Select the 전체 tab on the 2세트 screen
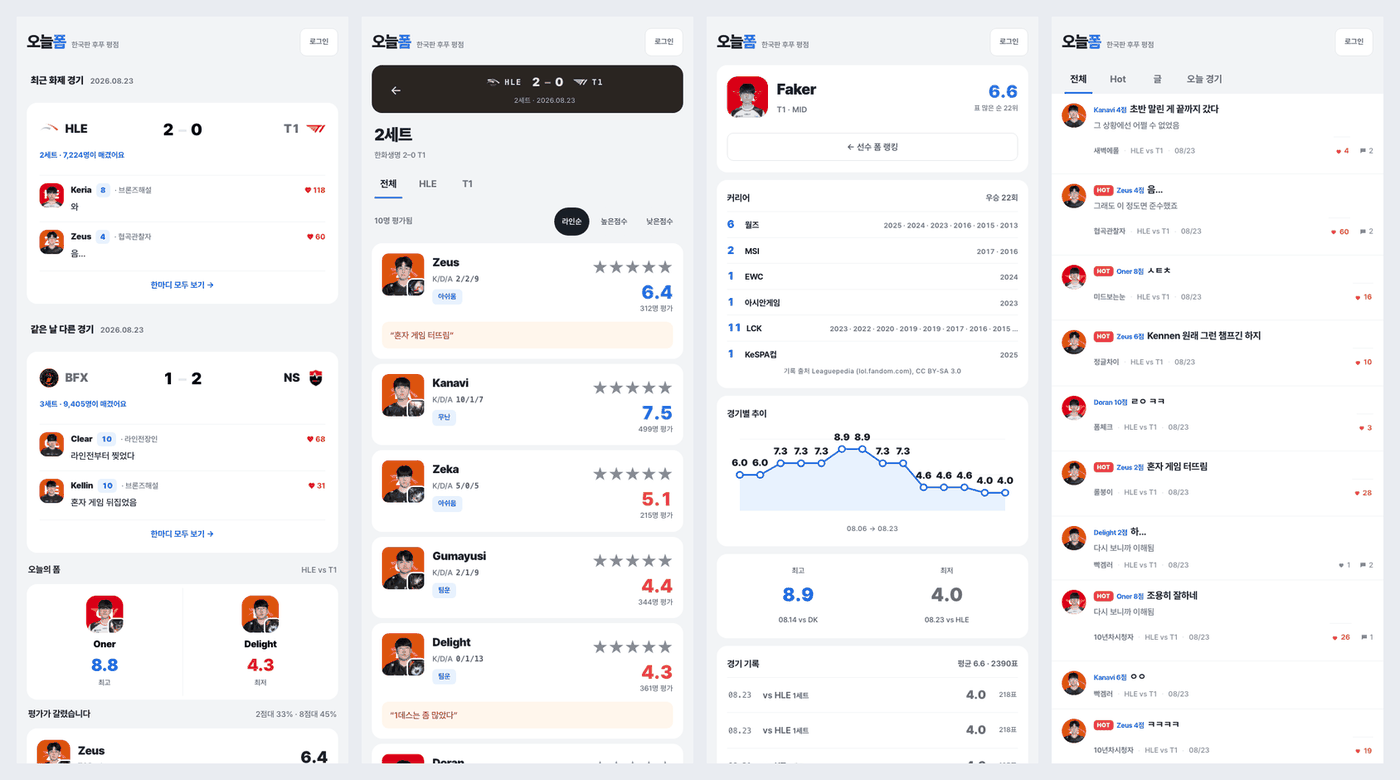The height and width of the screenshot is (780, 1400). tap(388, 184)
